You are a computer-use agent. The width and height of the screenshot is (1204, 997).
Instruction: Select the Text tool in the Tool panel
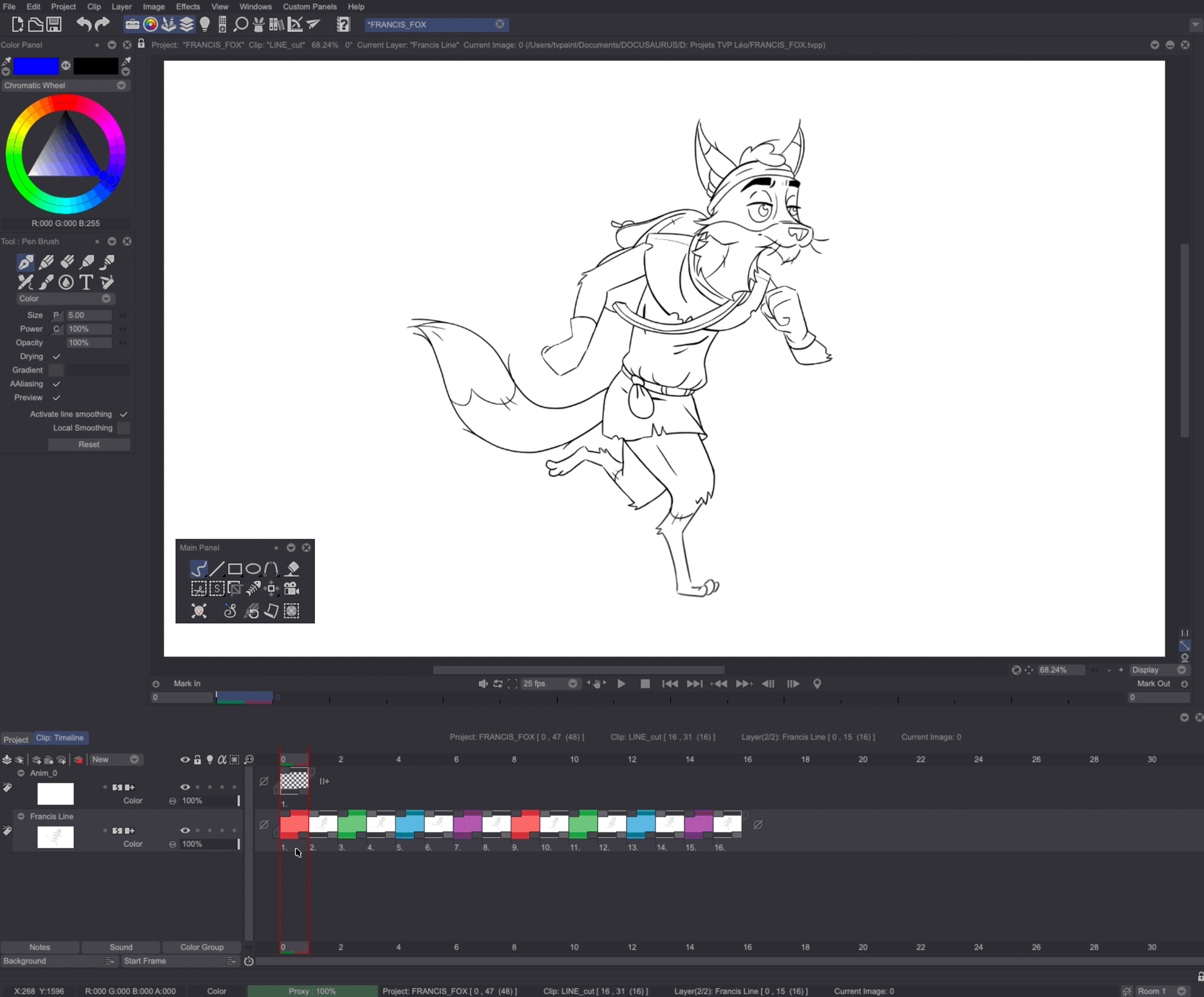click(87, 282)
